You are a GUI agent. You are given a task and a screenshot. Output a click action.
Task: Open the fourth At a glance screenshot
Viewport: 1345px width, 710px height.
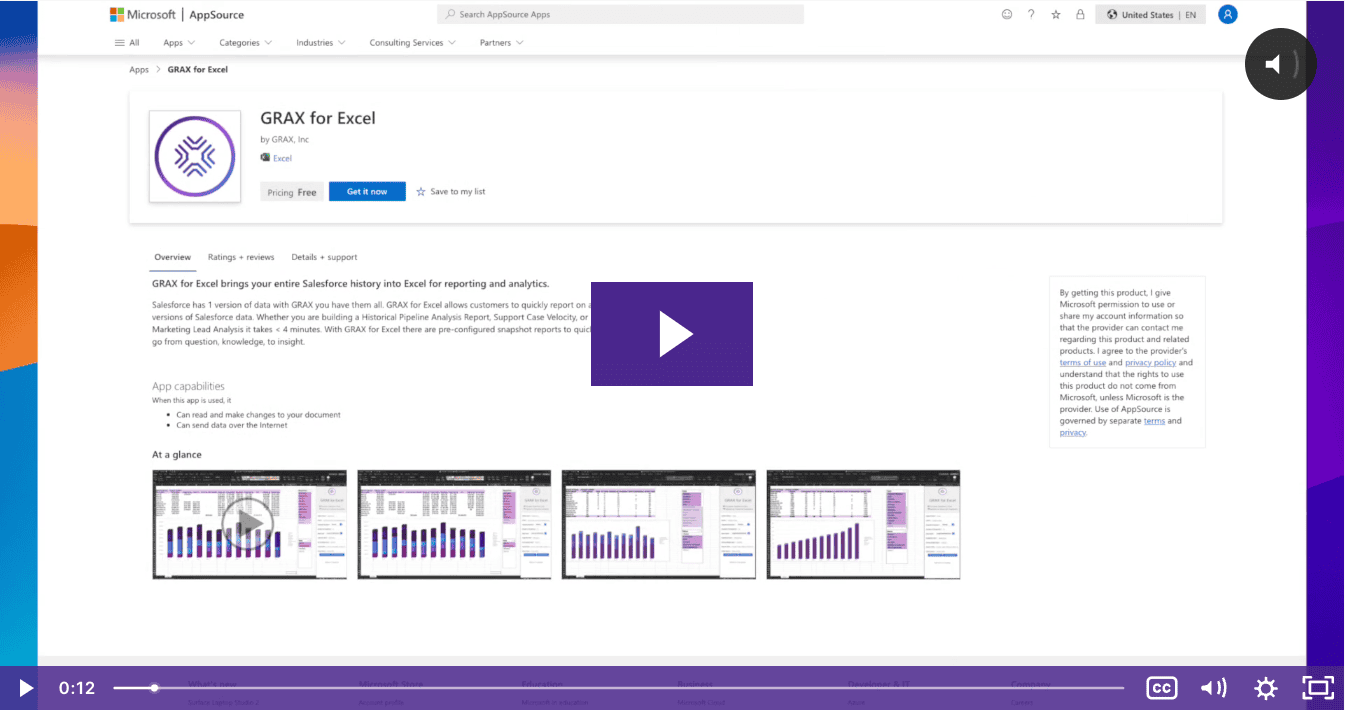pos(863,524)
